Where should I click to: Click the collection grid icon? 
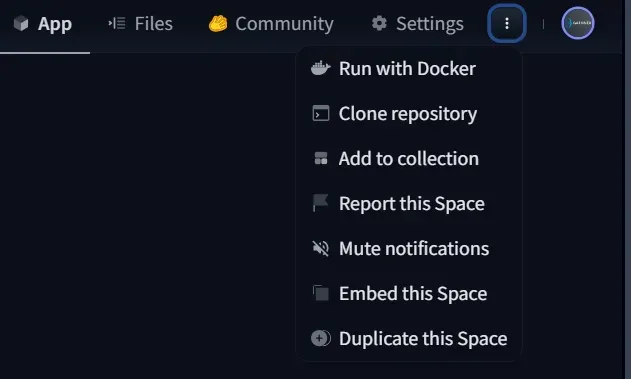coord(321,159)
